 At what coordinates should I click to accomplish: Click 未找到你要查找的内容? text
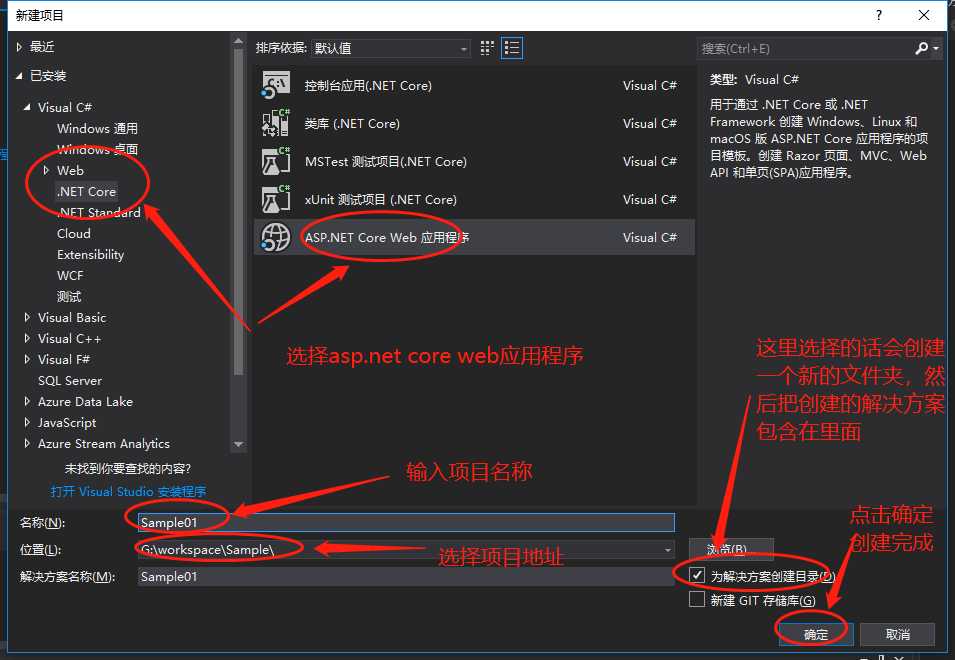[x=128, y=468]
